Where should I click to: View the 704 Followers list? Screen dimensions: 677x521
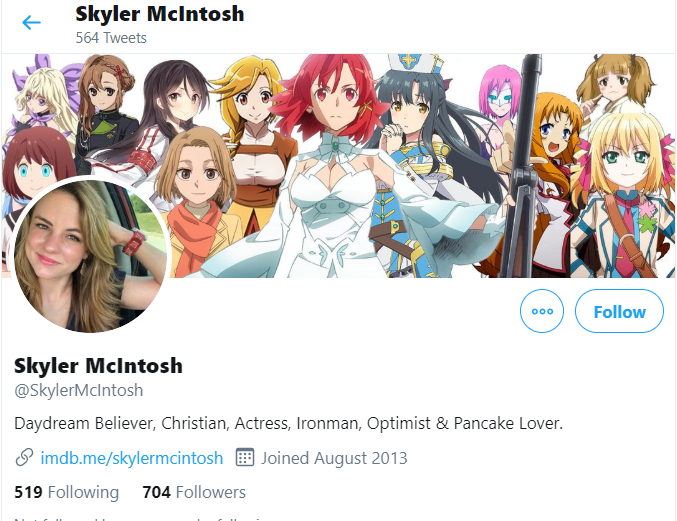[194, 492]
